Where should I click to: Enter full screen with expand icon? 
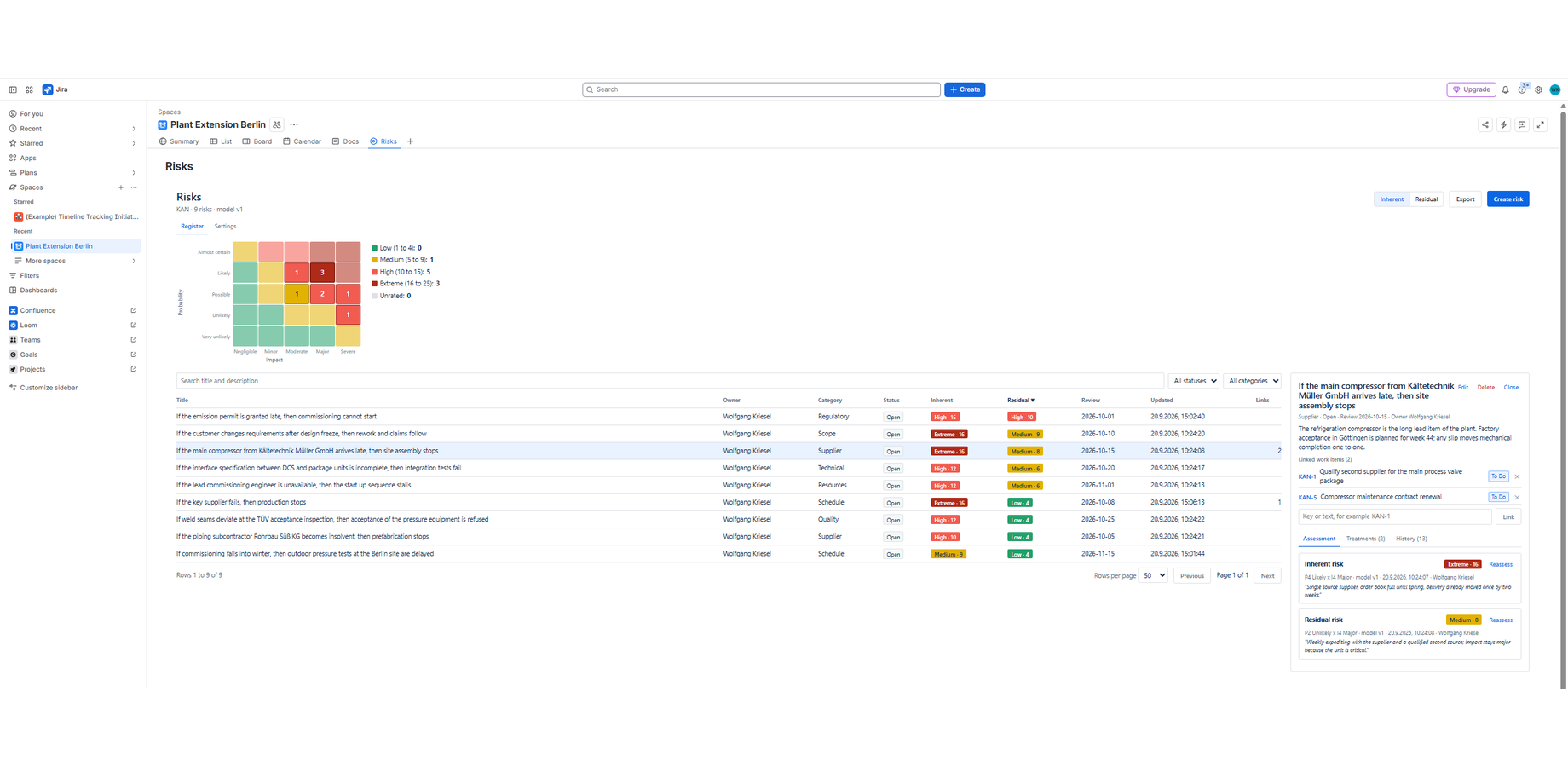(x=1541, y=124)
